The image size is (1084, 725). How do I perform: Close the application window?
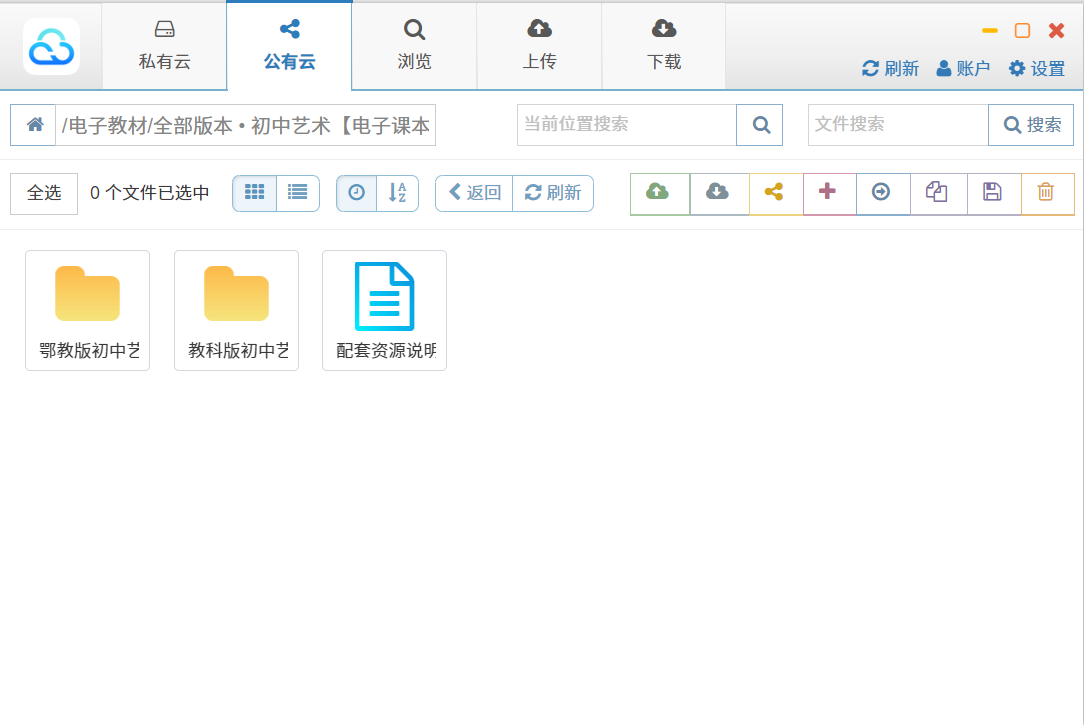(x=1056, y=30)
